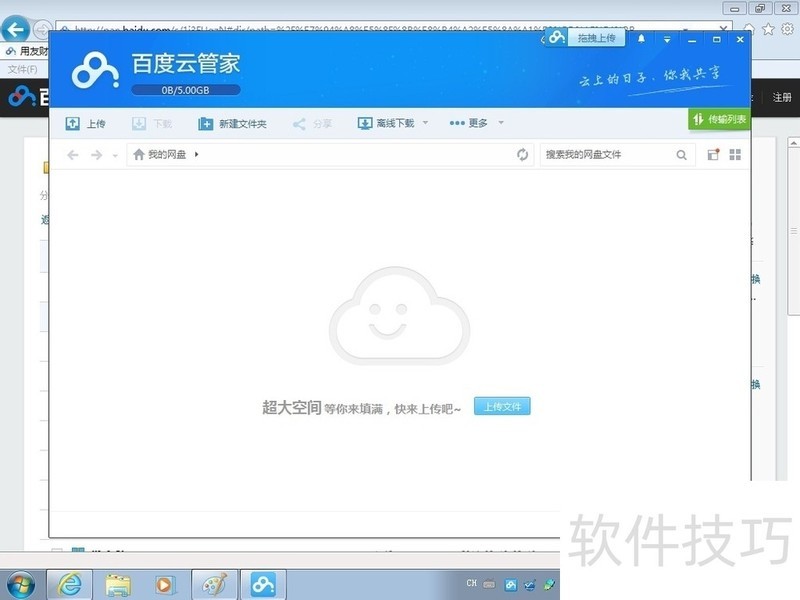Click the blue 上传文件 button
Image resolution: width=800 pixels, height=600 pixels.
pos(502,407)
